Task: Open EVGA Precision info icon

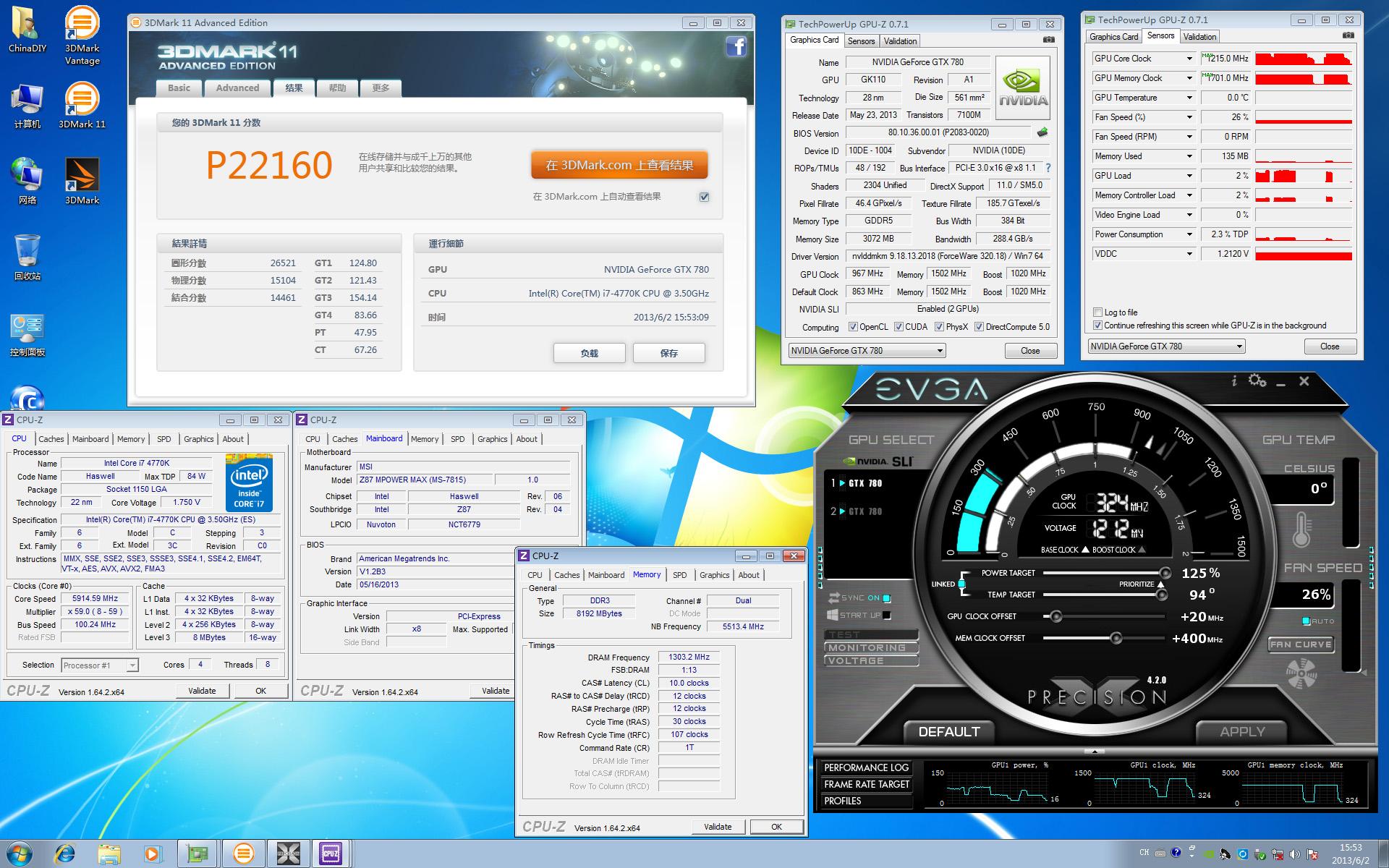Action: click(x=1234, y=380)
